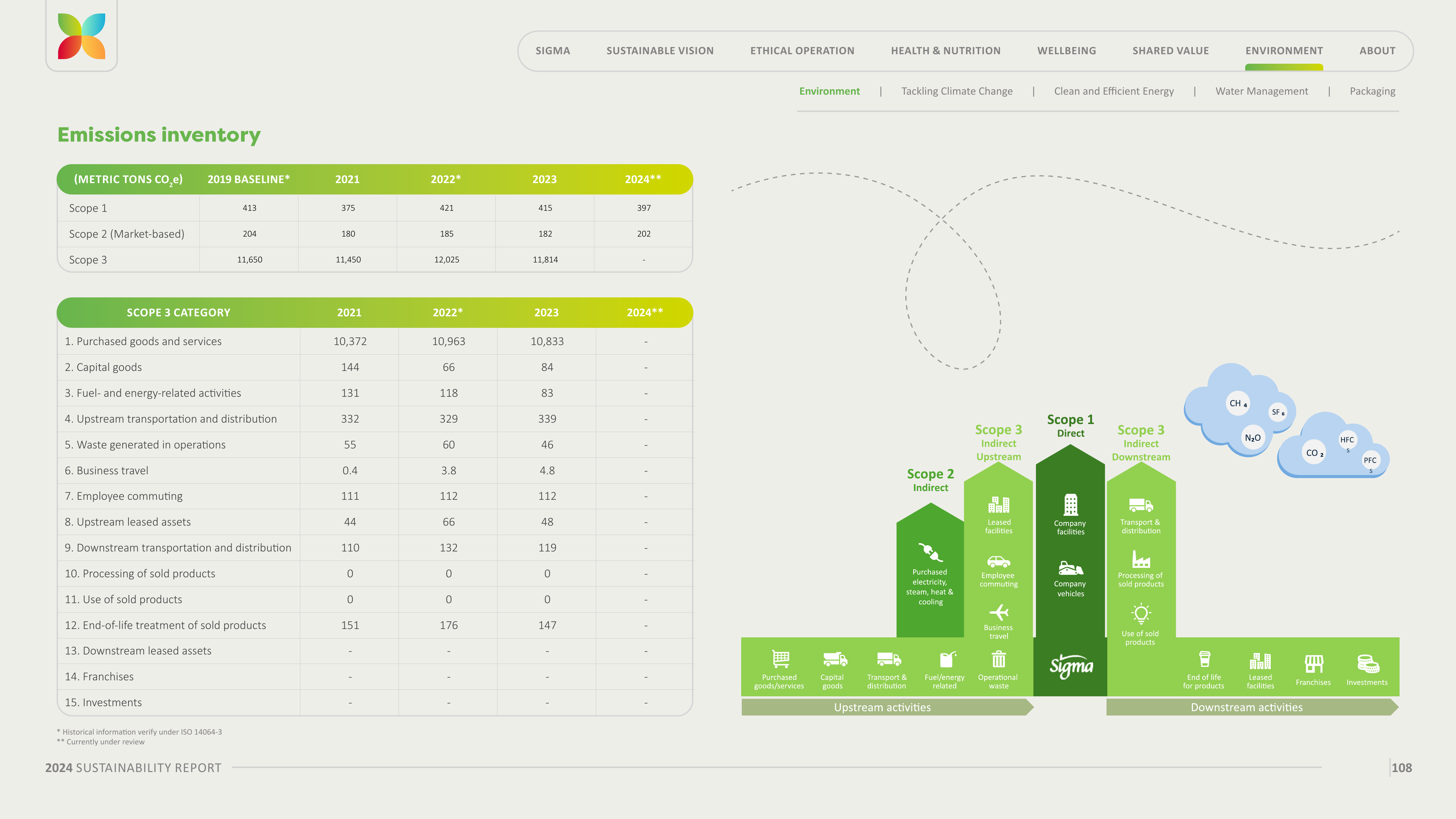1456x819 pixels.
Task: Click the Purchased goods/services cart icon
Action: point(780,659)
